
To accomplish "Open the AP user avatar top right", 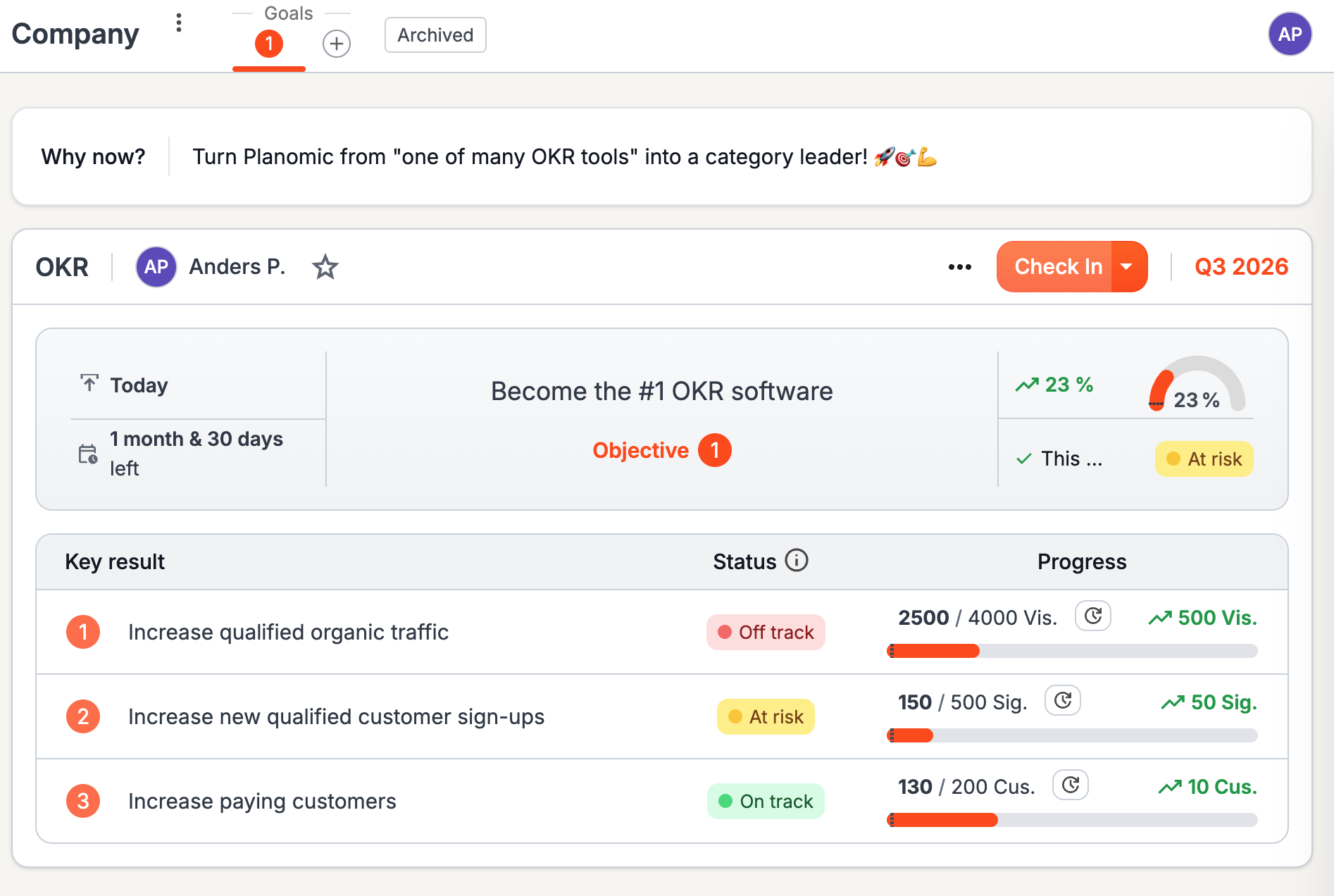I will click(1290, 34).
